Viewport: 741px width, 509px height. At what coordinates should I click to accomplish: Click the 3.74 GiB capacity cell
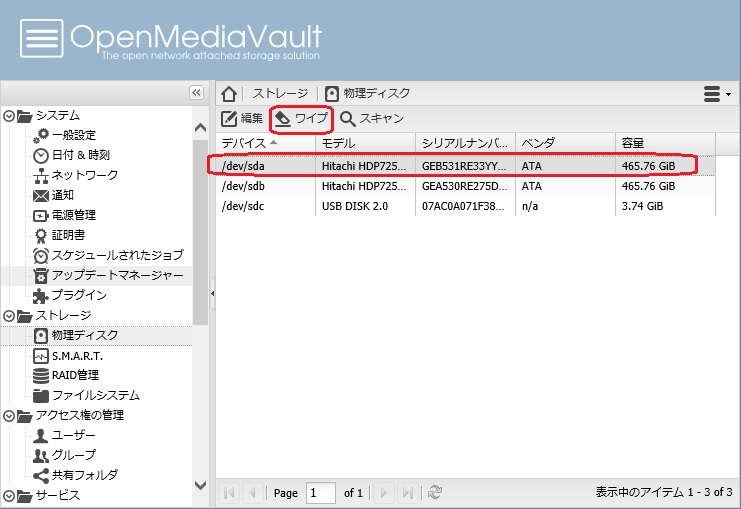642,206
